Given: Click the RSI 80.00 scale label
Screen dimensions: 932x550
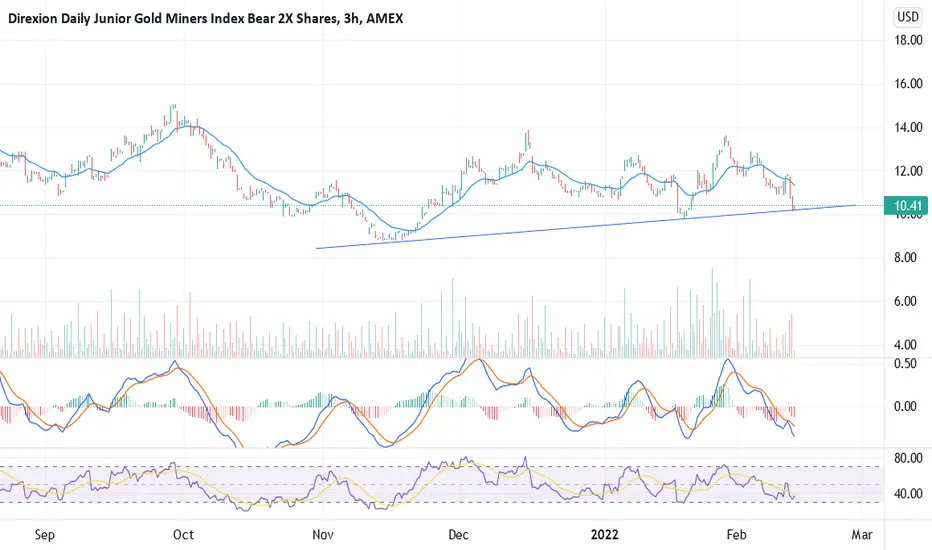Looking at the screenshot, I should coord(908,458).
